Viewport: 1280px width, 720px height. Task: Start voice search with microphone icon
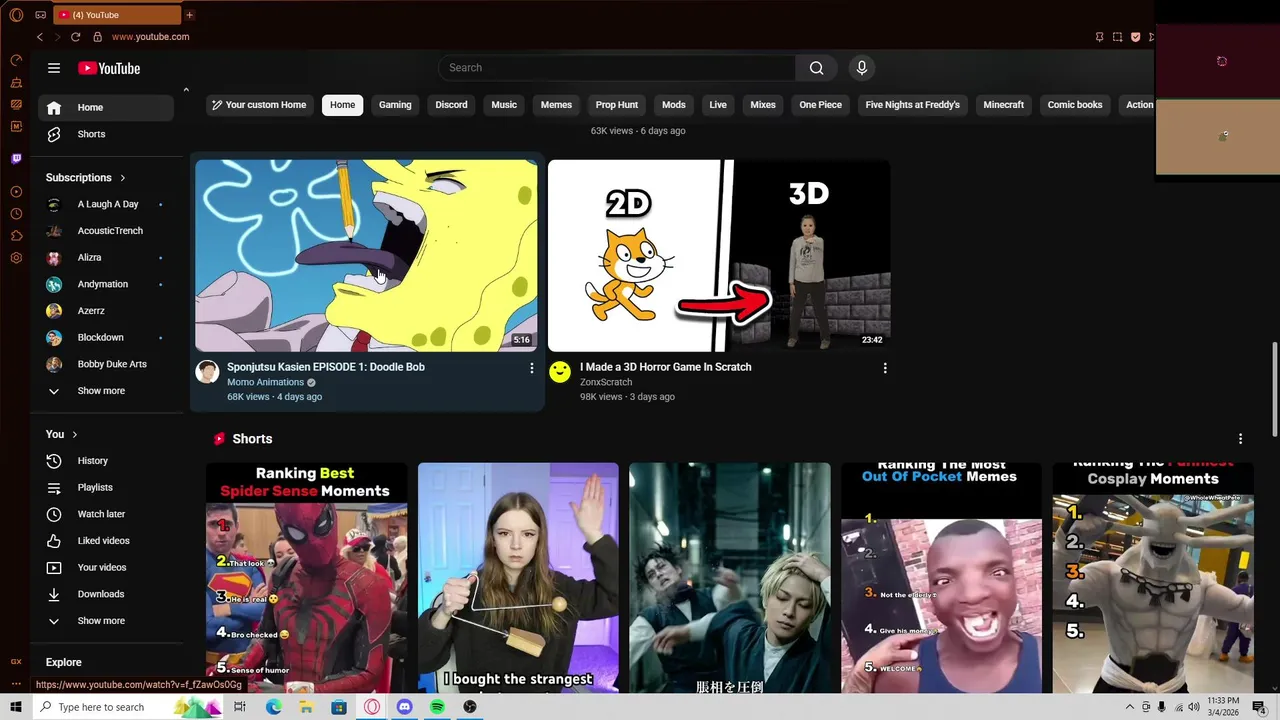tap(862, 68)
